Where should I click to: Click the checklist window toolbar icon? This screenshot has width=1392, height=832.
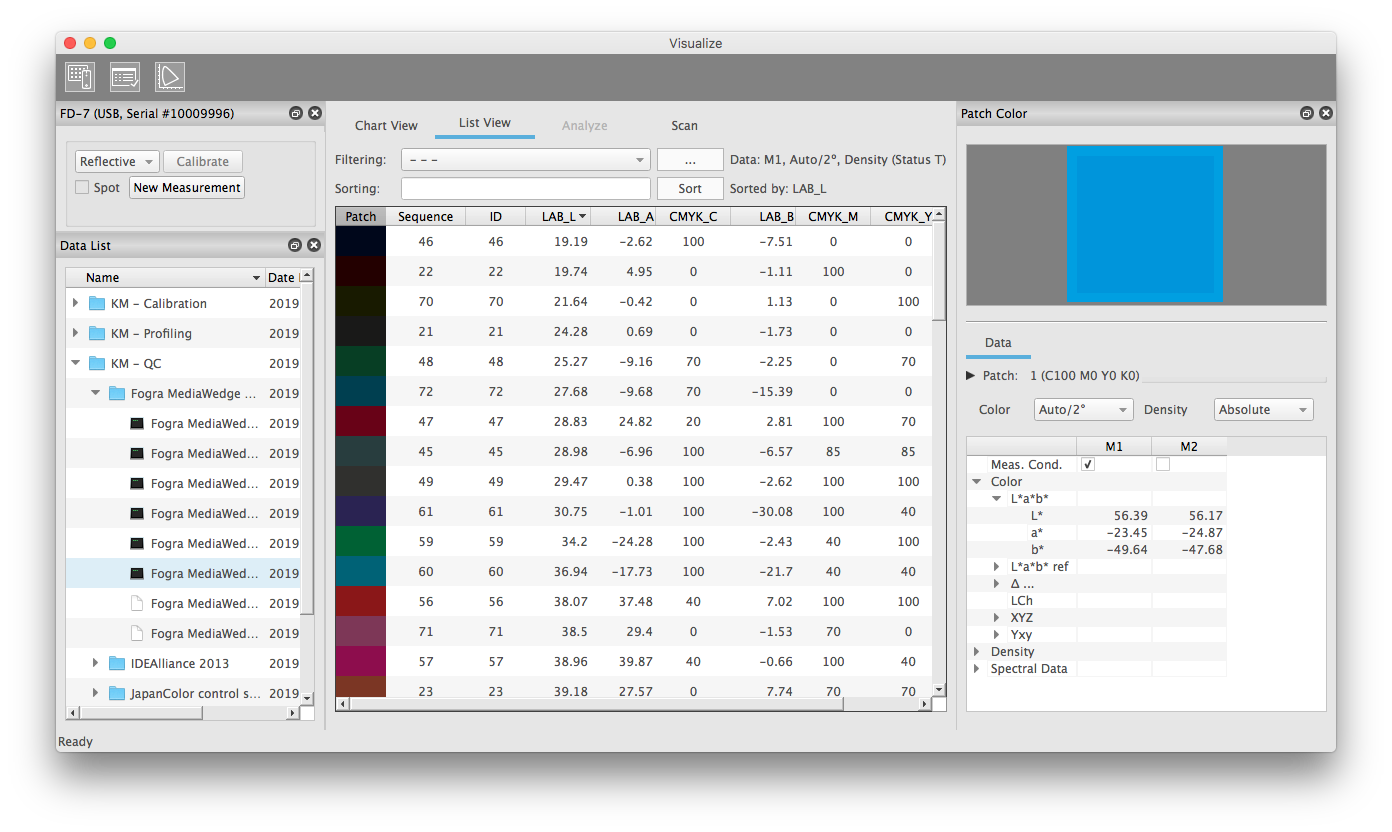tap(125, 77)
